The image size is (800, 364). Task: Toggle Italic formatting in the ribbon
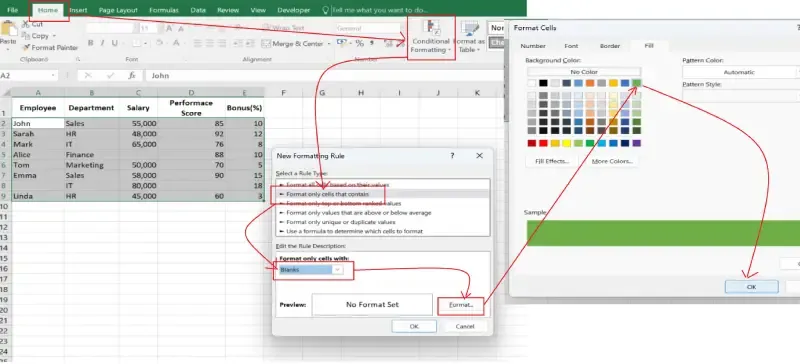point(102,43)
